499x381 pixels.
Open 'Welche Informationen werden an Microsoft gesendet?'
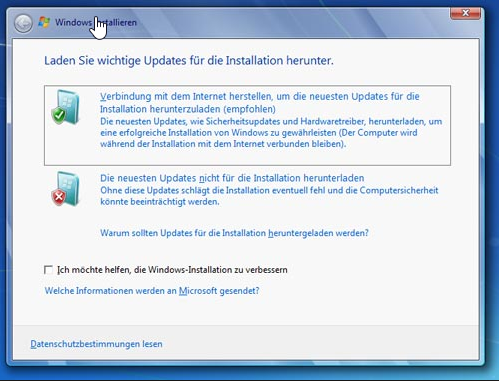(x=152, y=291)
